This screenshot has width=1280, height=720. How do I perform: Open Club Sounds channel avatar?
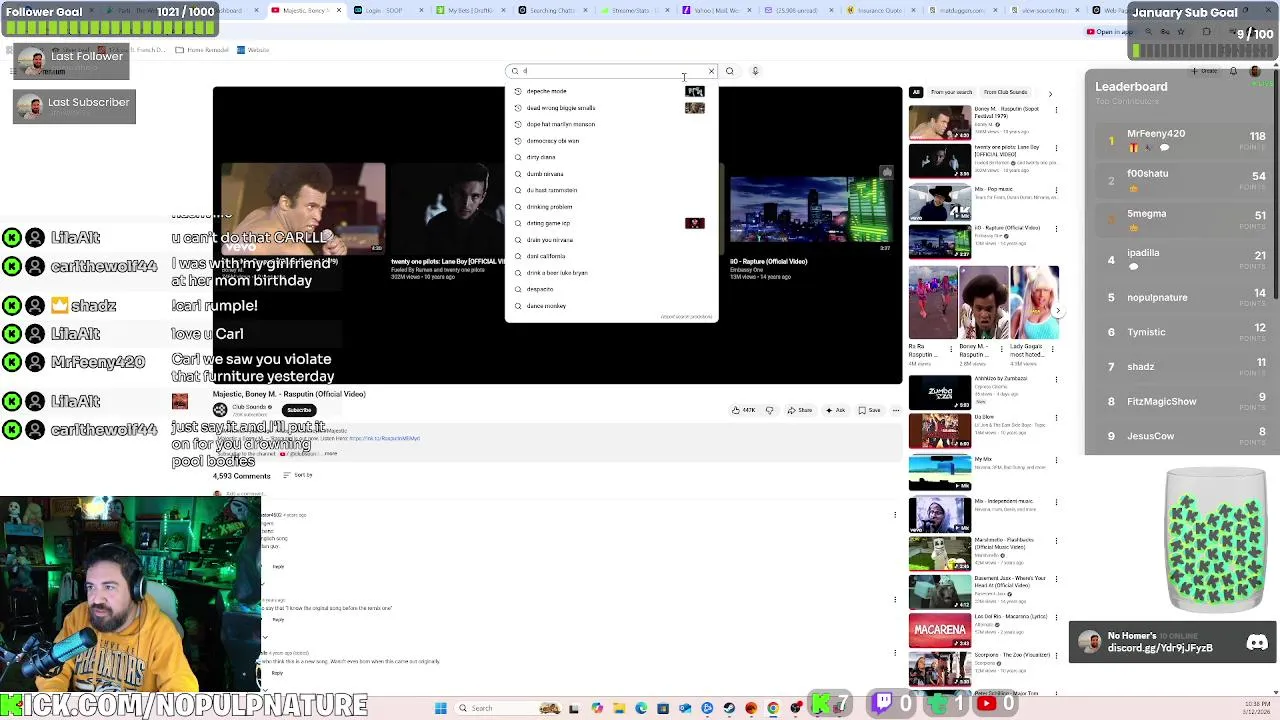(220, 410)
